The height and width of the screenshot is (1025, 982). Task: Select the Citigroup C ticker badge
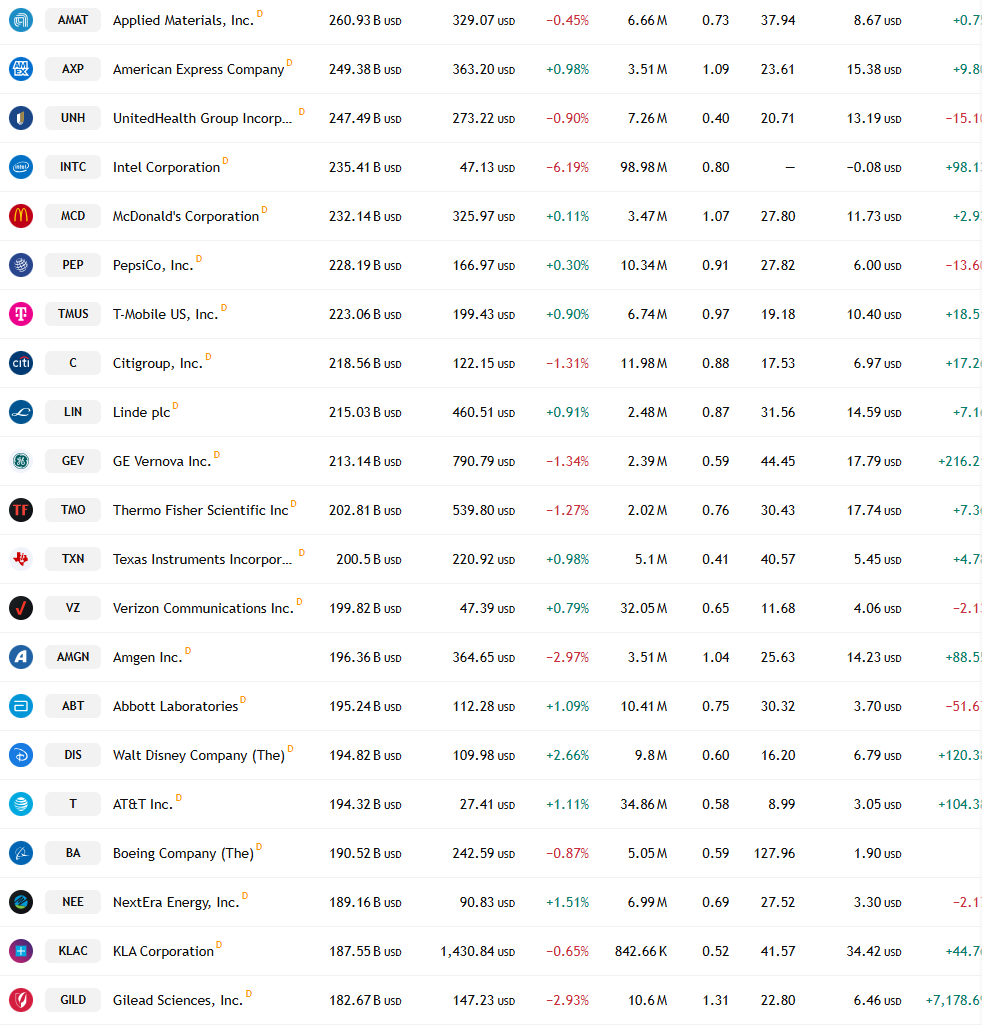coord(73,363)
